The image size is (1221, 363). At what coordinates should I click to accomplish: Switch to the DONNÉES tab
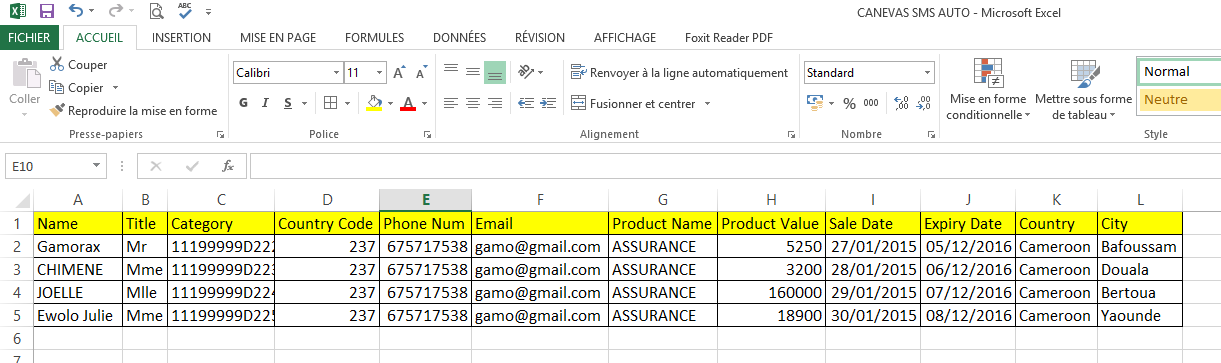[x=459, y=38]
